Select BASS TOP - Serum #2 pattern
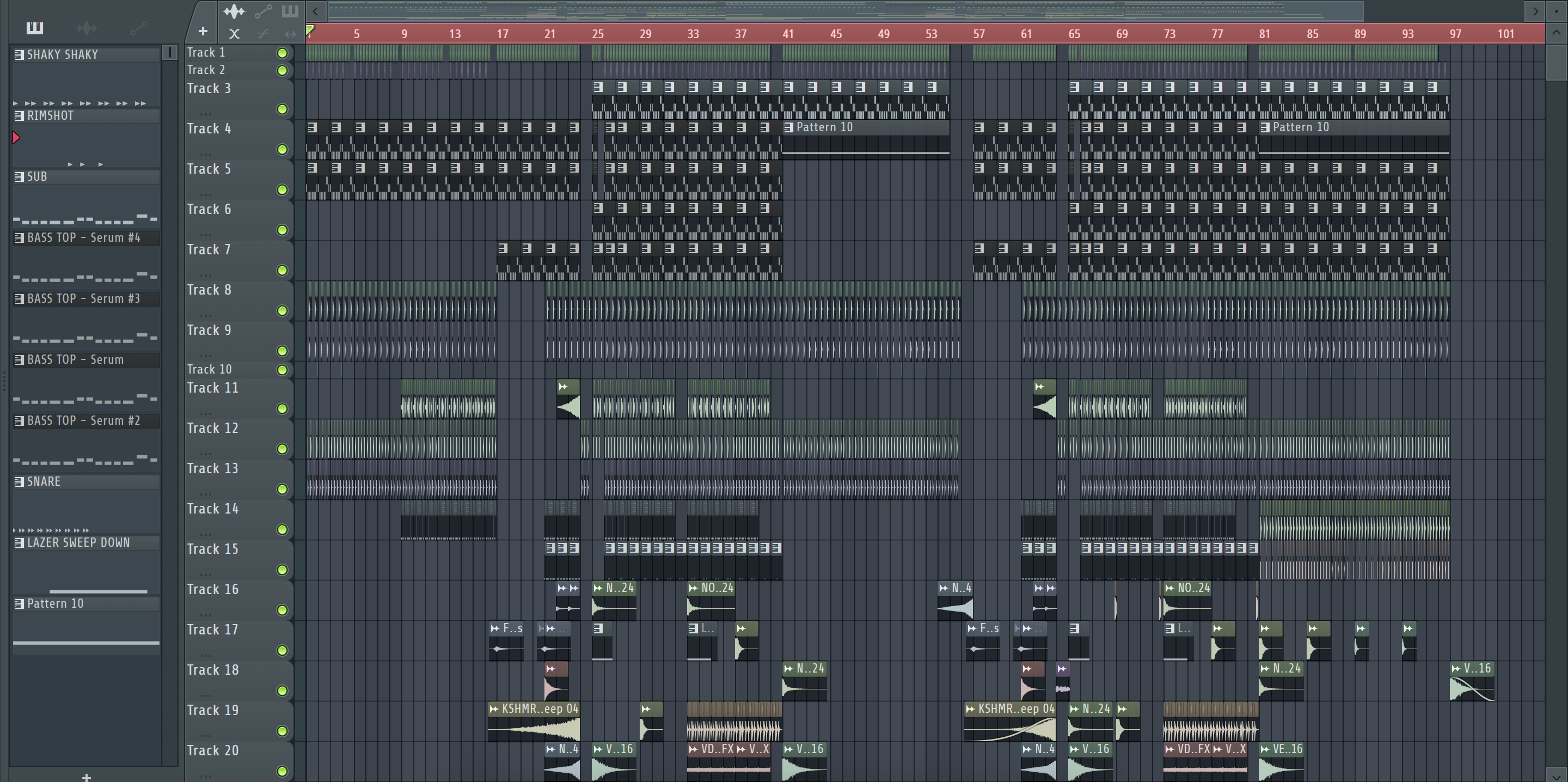This screenshot has width=1568, height=782. coord(87,421)
